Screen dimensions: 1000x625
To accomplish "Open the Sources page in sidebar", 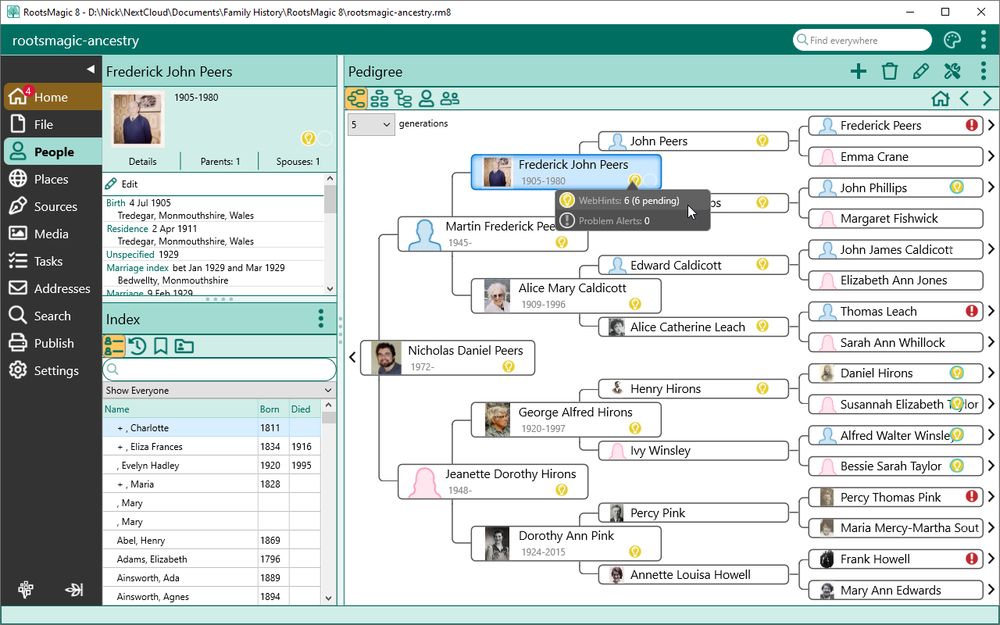I will [x=52, y=207].
